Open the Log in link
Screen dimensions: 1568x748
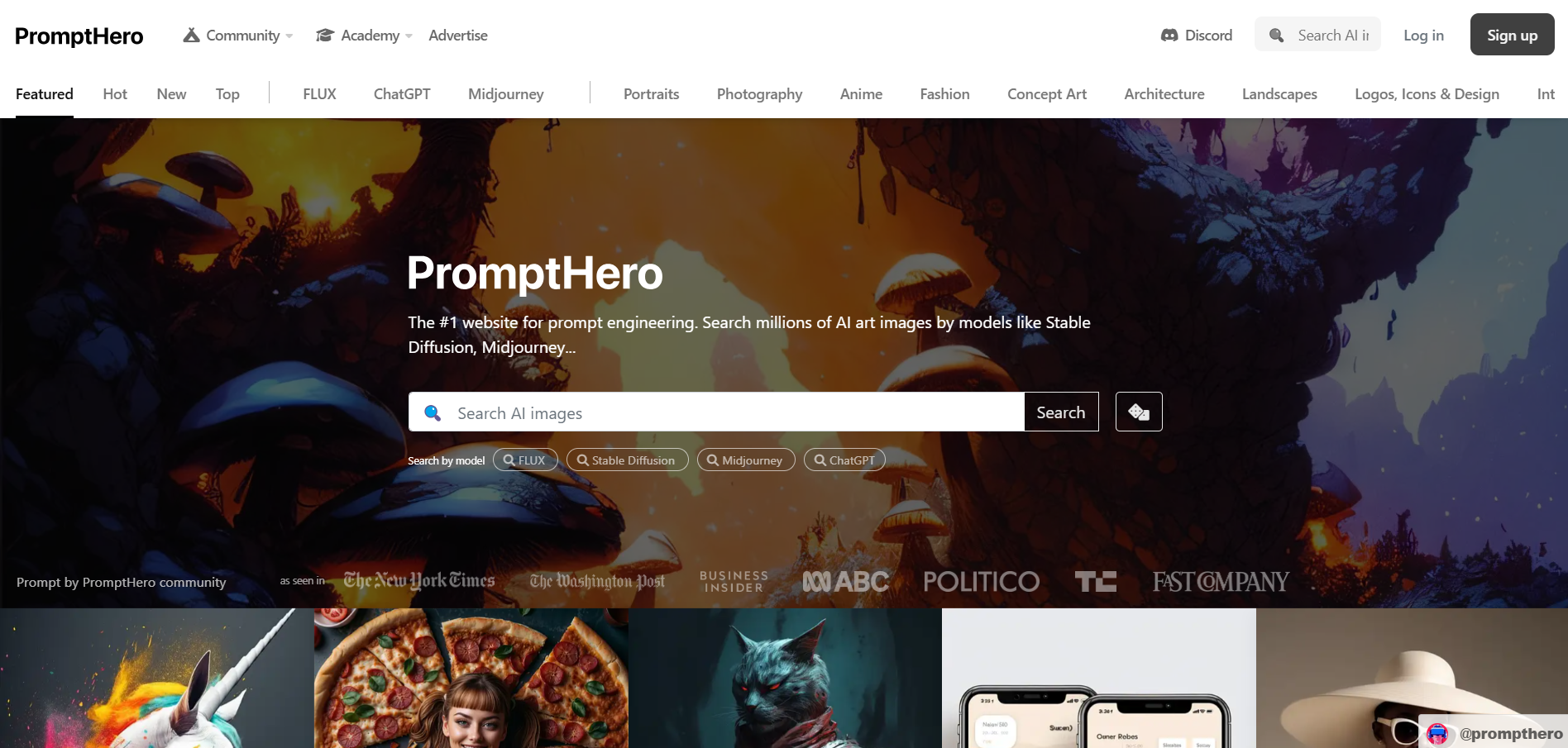(1423, 36)
